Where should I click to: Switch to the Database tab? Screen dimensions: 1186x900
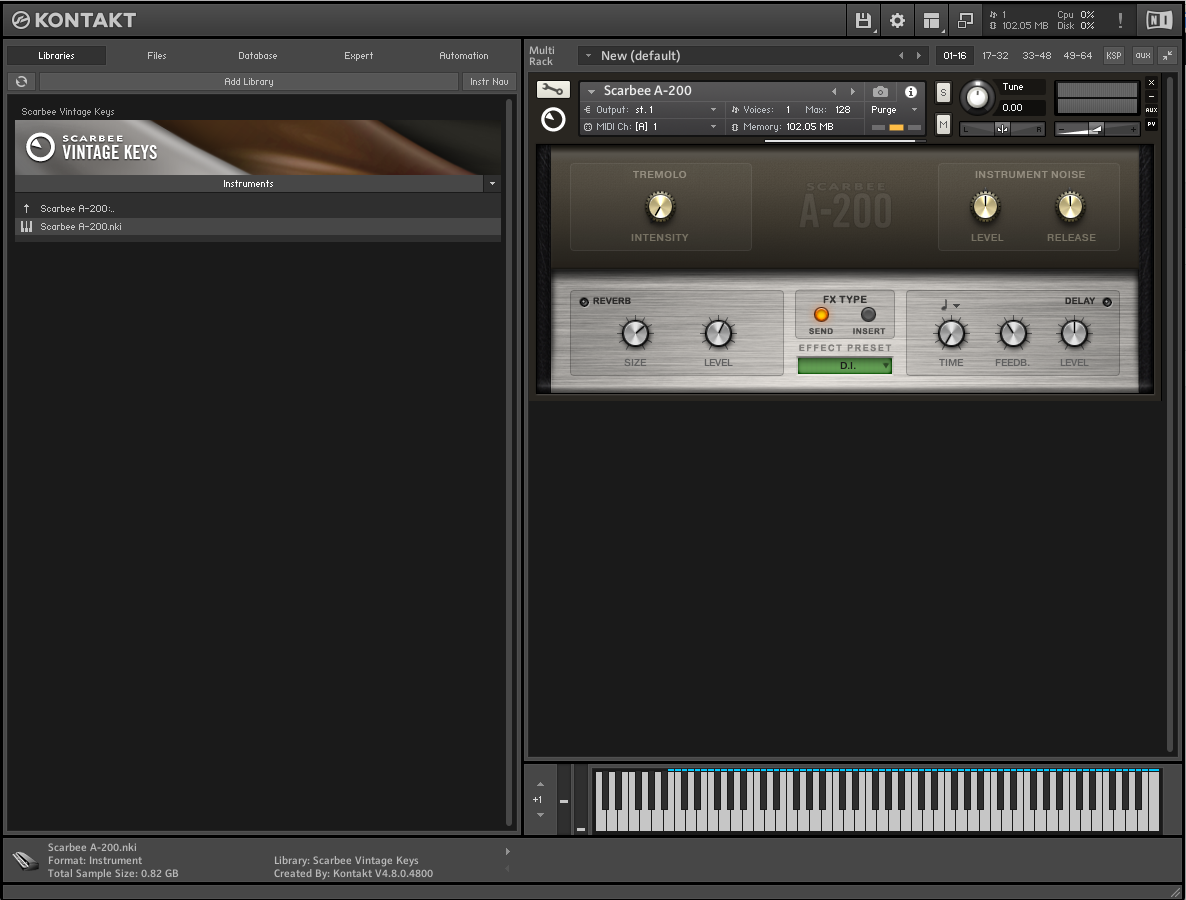(x=258, y=56)
